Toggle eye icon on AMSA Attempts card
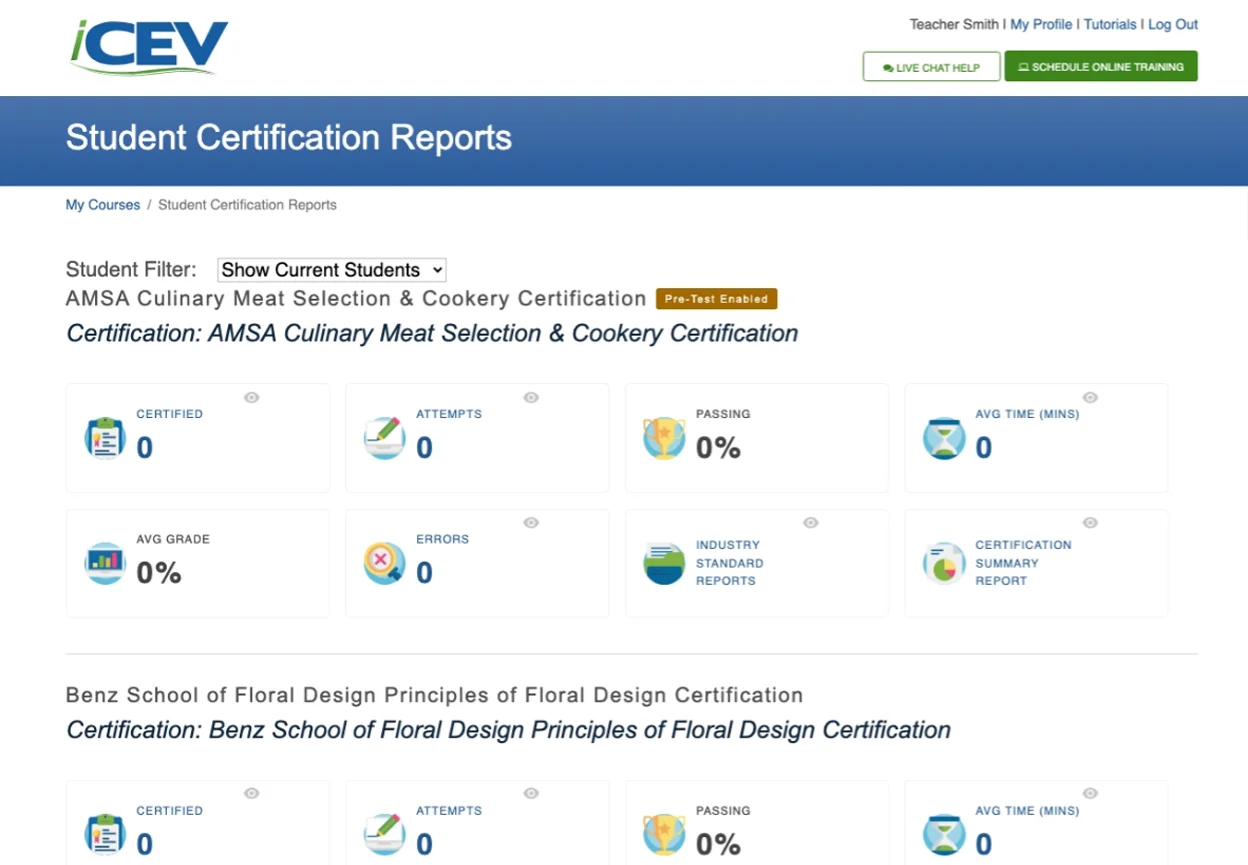The width and height of the screenshot is (1248, 865). coord(531,397)
